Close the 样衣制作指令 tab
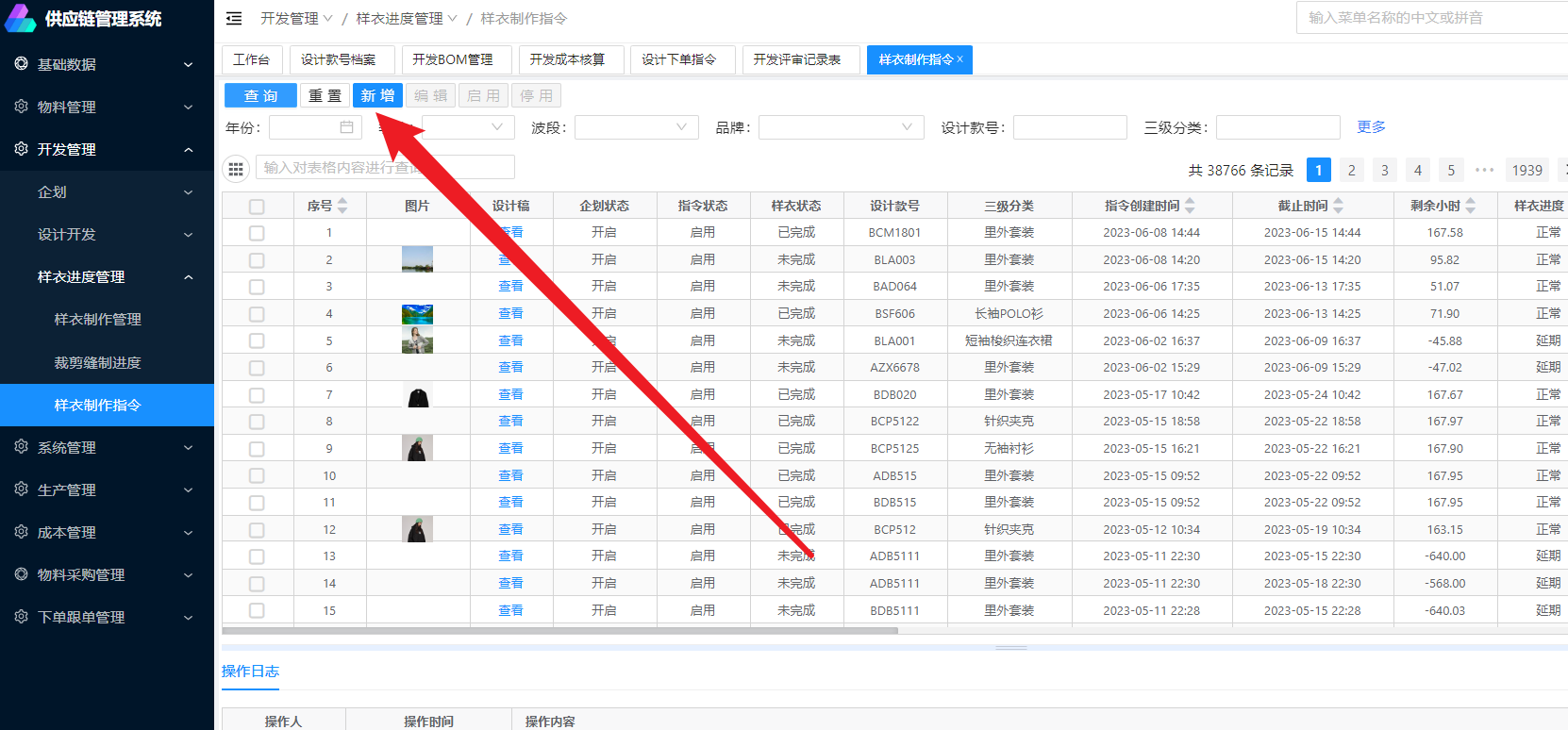The image size is (1568, 730). [x=960, y=59]
